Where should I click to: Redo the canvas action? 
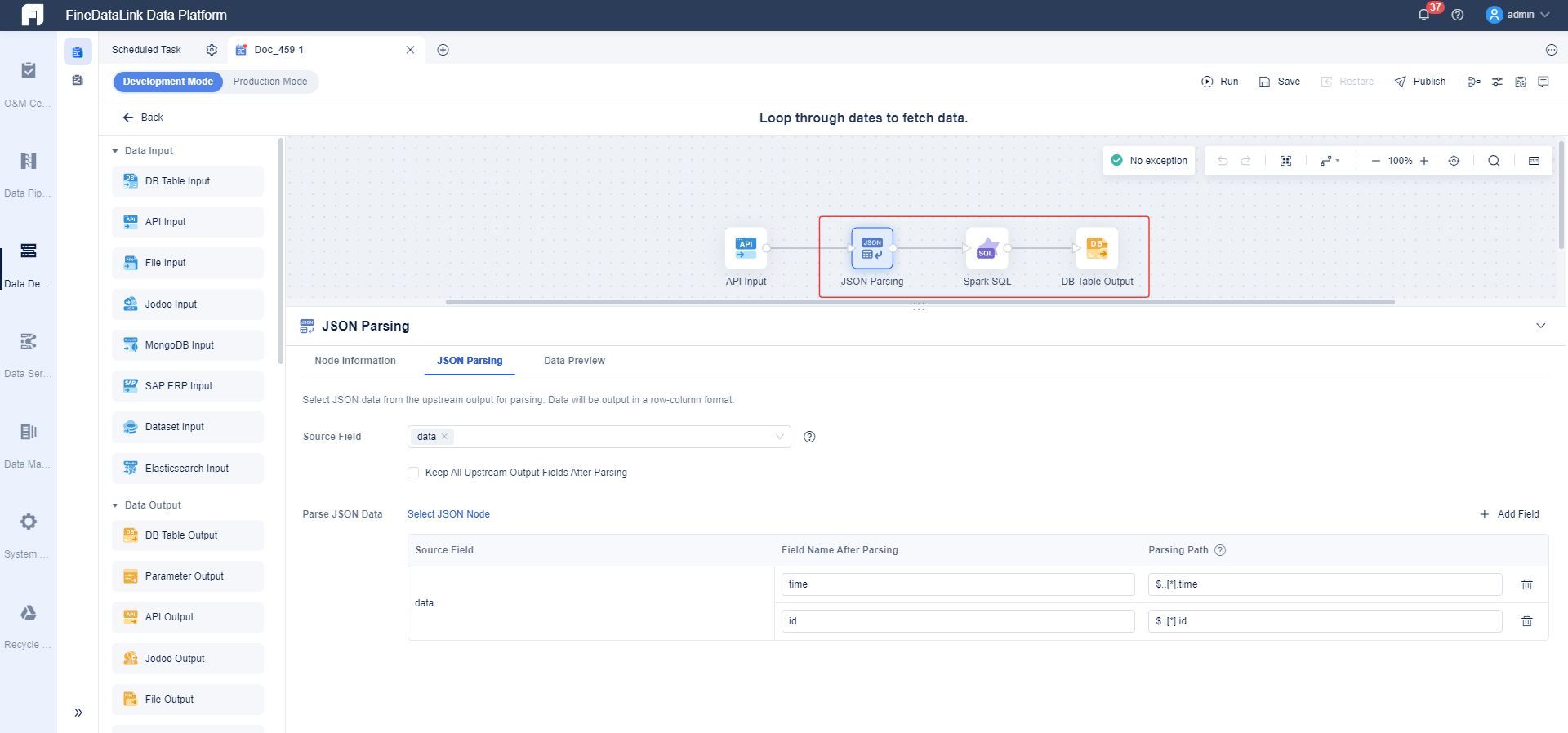1245,161
